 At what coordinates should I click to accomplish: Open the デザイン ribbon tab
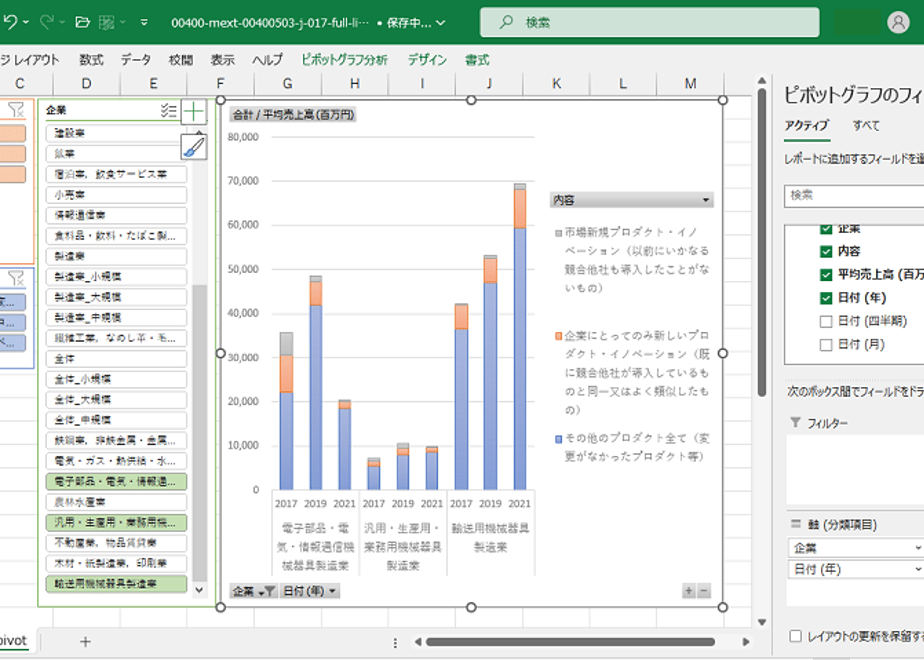coord(427,60)
